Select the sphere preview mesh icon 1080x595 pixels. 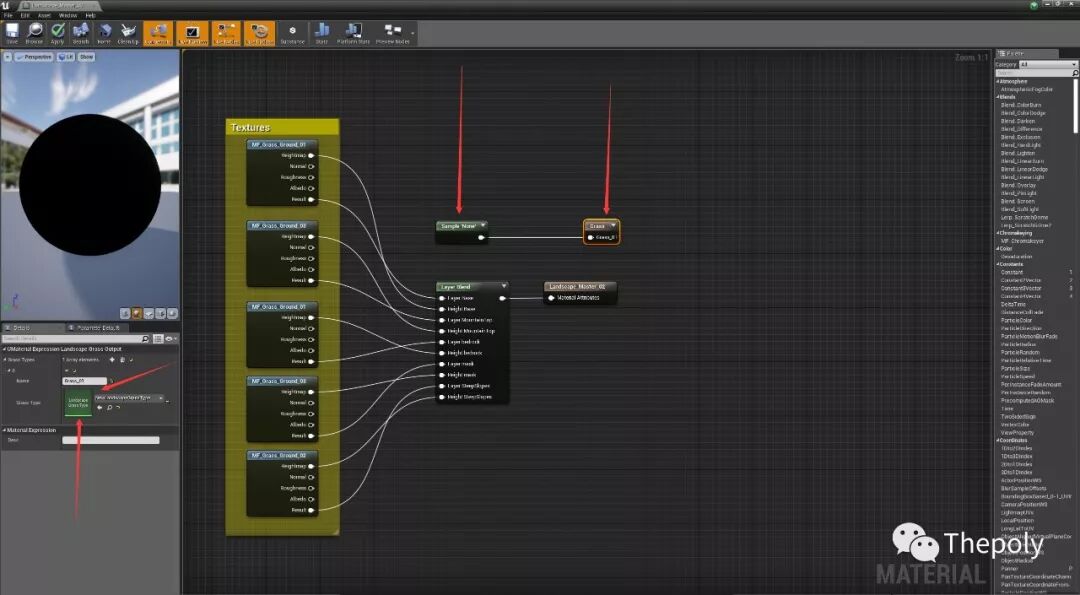point(137,313)
